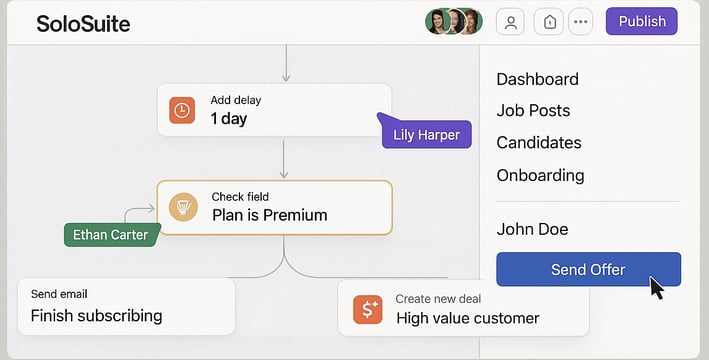709x360 pixels.
Task: Open the High value customer deal node
Action: point(463,308)
